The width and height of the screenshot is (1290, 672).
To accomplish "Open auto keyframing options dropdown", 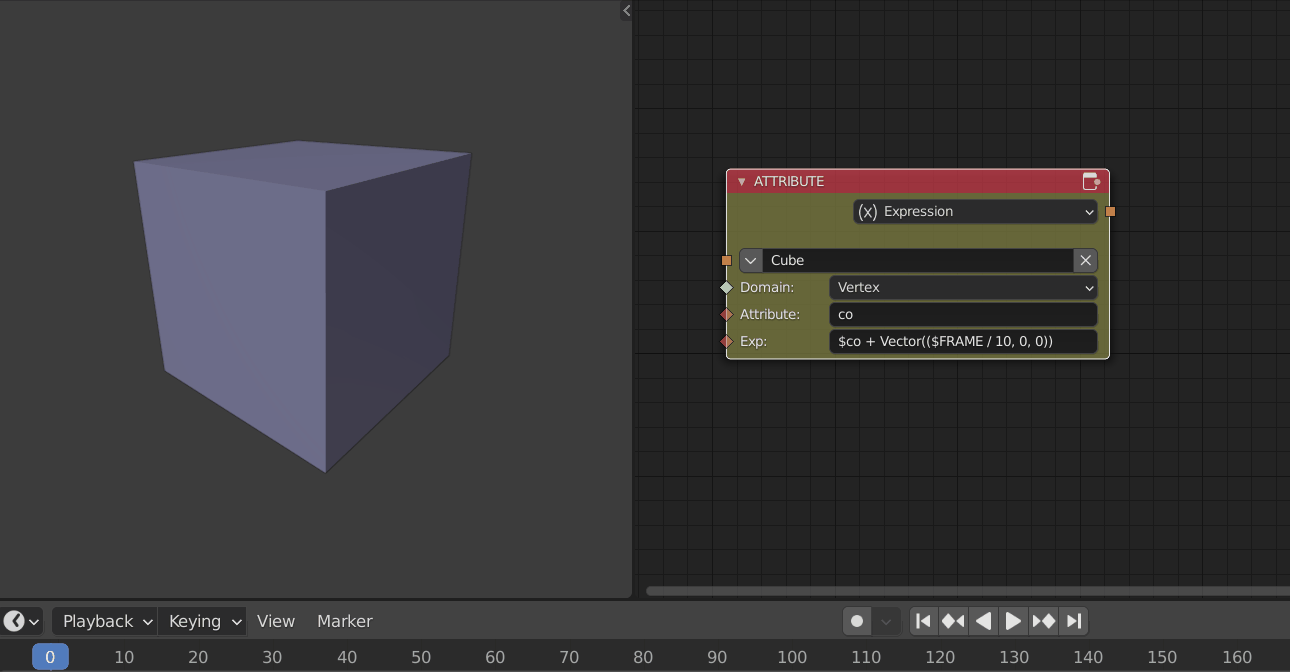I will click(x=886, y=621).
